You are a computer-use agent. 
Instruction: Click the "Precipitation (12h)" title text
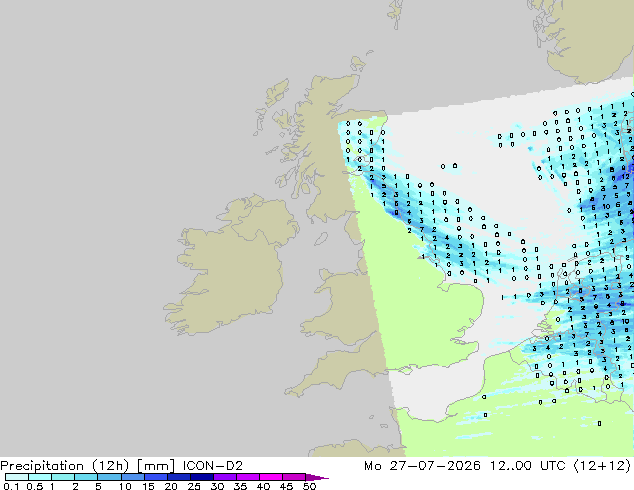point(64,466)
